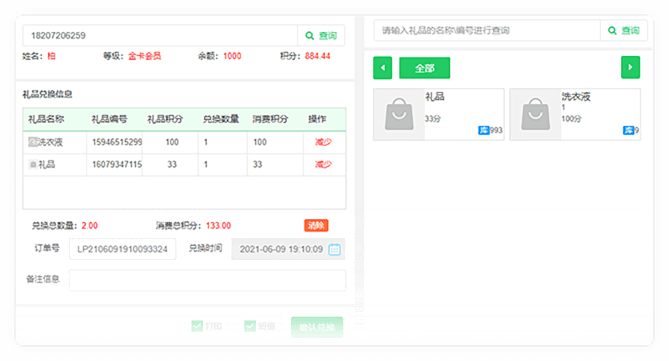Click the 礼品积分 column header
Screen dimensions: 669x361
165,119
